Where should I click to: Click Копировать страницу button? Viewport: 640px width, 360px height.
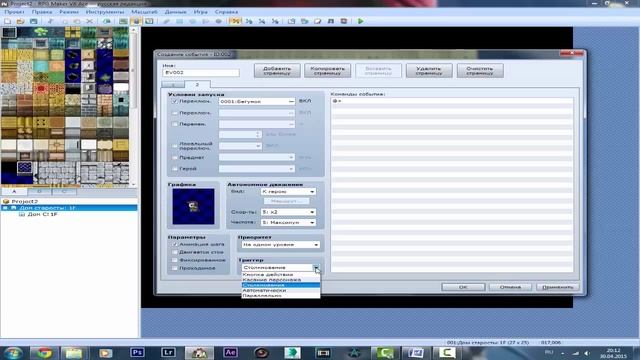click(x=328, y=71)
